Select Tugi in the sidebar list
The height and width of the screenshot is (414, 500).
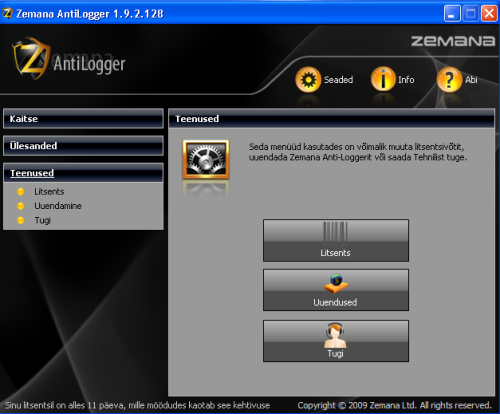click(x=42, y=220)
